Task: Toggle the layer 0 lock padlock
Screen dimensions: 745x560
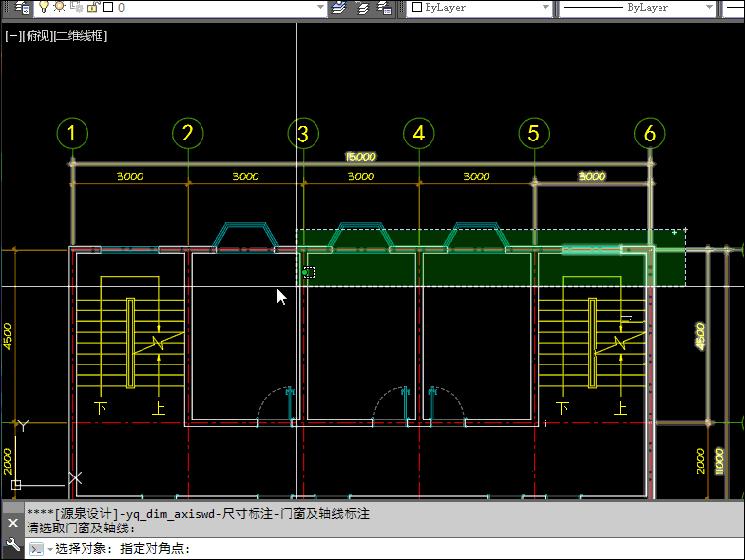Action: [90, 8]
